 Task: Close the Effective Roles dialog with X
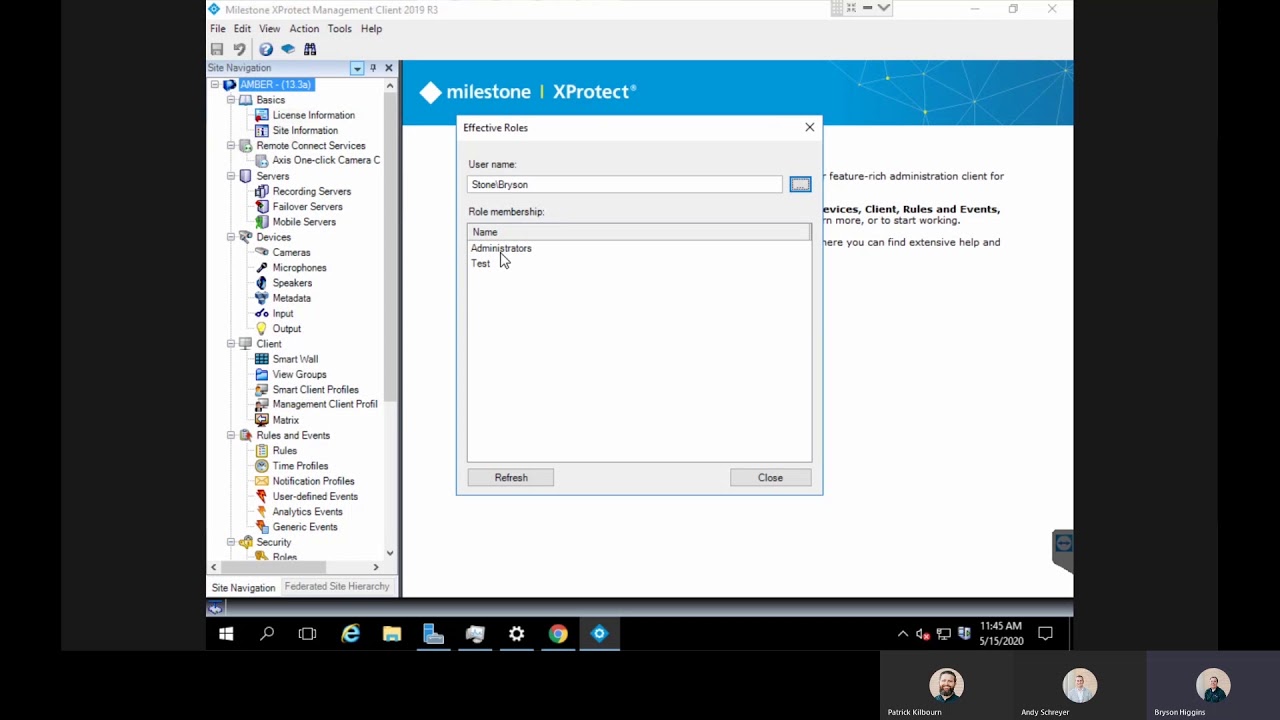pyautogui.click(x=810, y=128)
